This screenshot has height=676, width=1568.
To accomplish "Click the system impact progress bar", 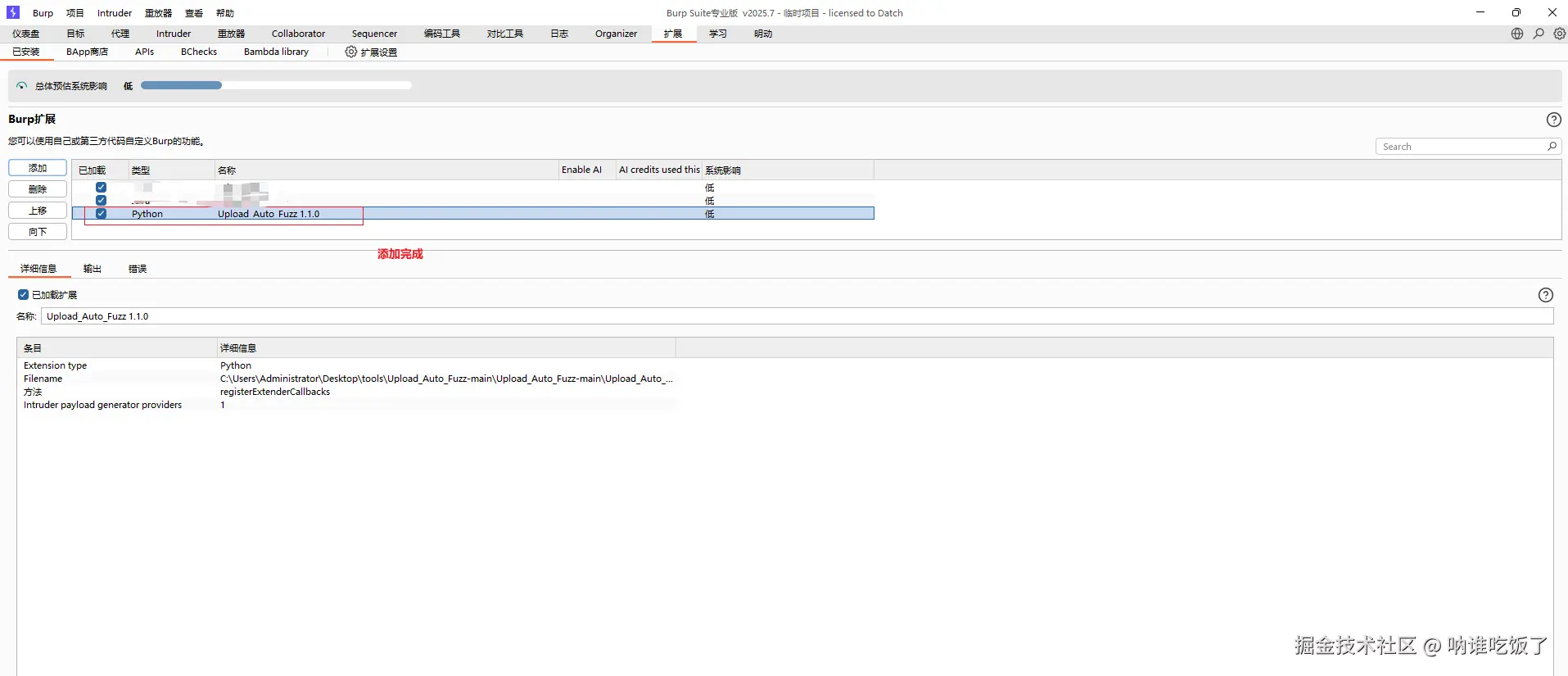I will point(276,85).
